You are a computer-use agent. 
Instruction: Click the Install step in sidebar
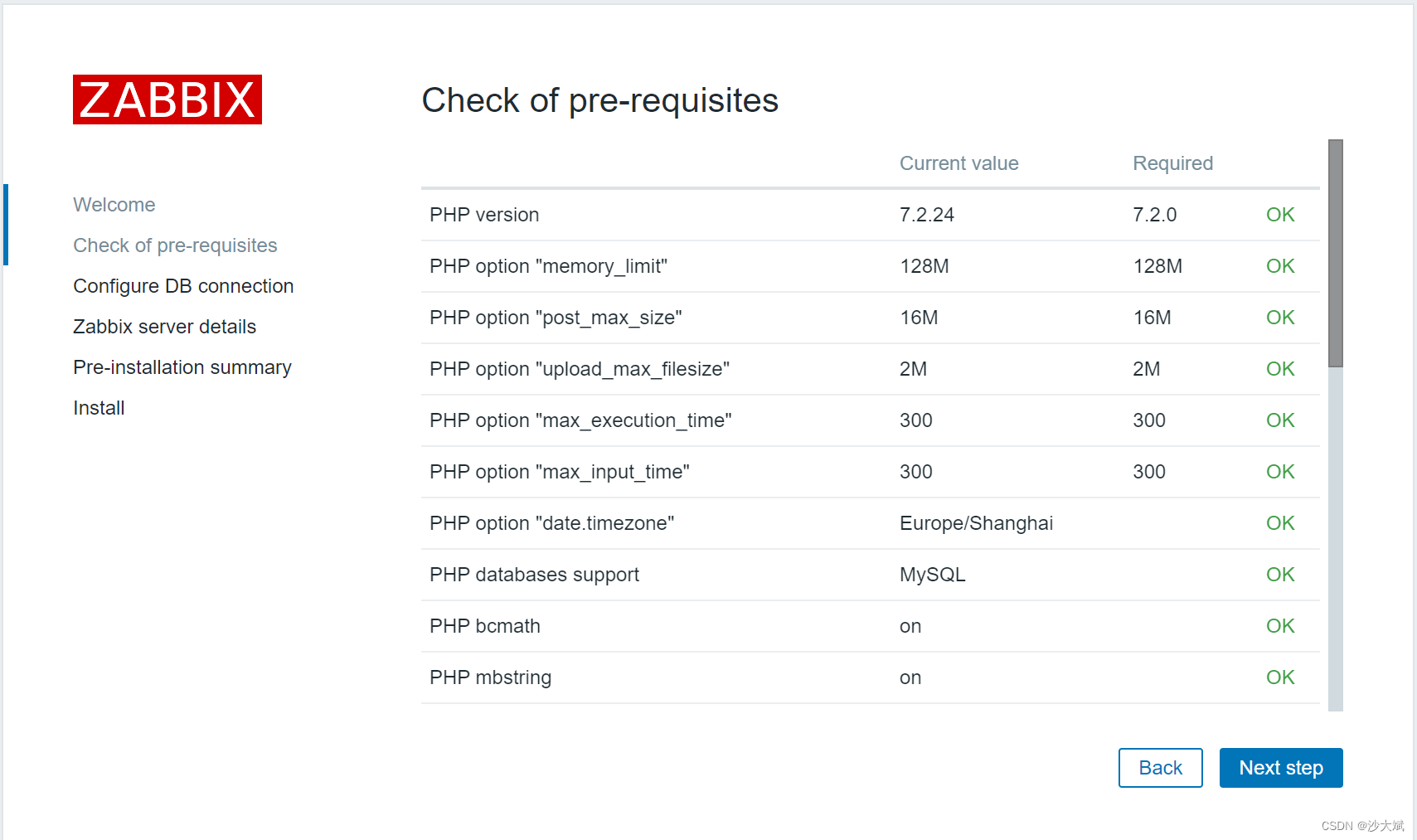tap(99, 408)
